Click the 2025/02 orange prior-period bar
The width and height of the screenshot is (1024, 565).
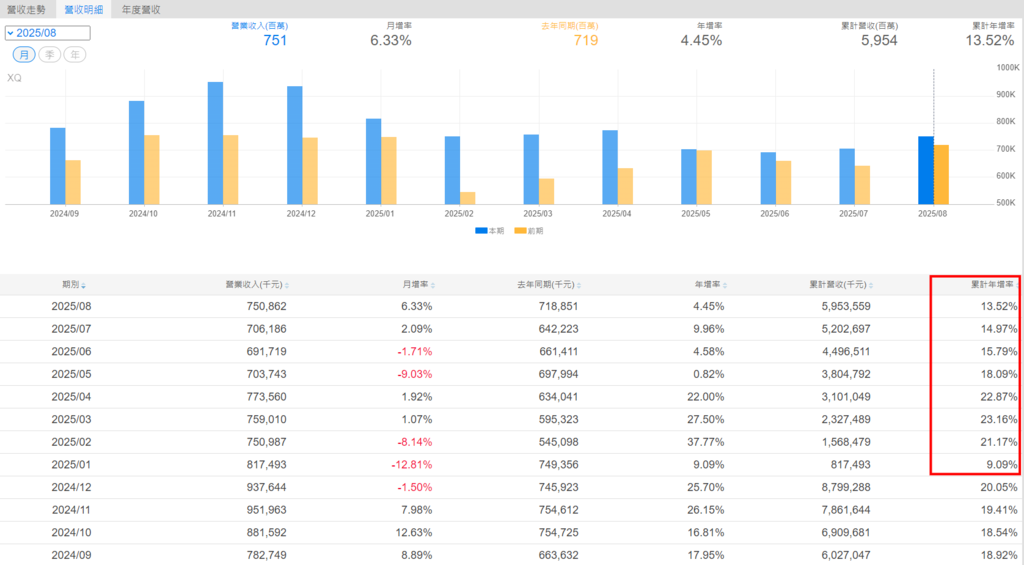pos(468,198)
